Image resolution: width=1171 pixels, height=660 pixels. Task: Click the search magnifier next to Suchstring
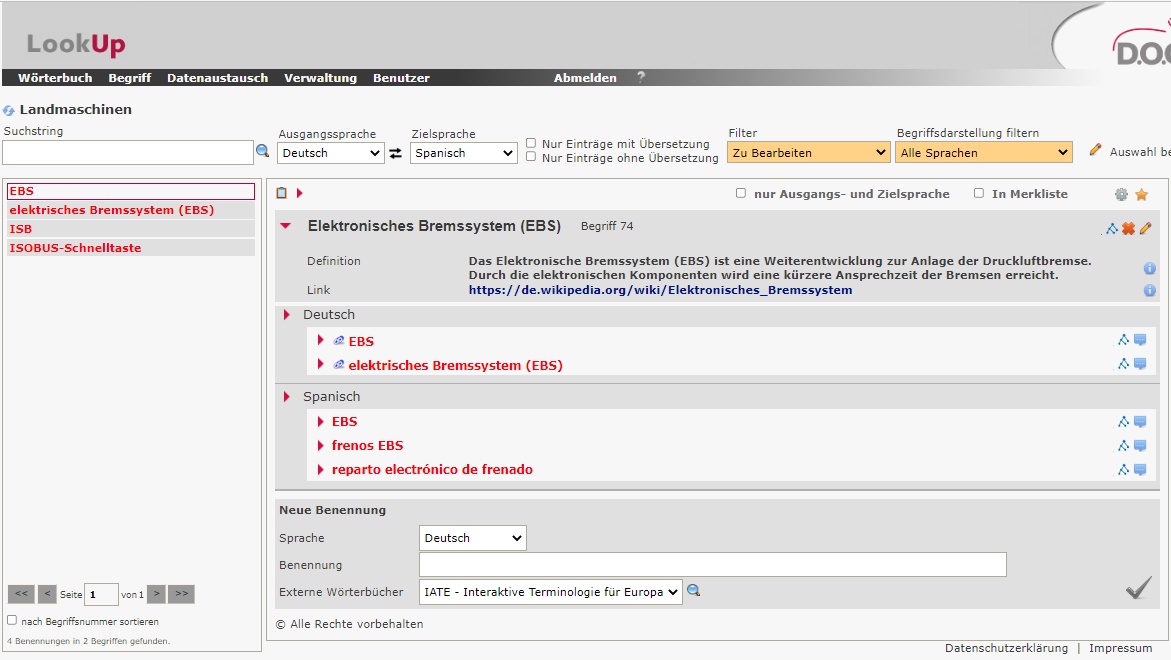pos(263,151)
